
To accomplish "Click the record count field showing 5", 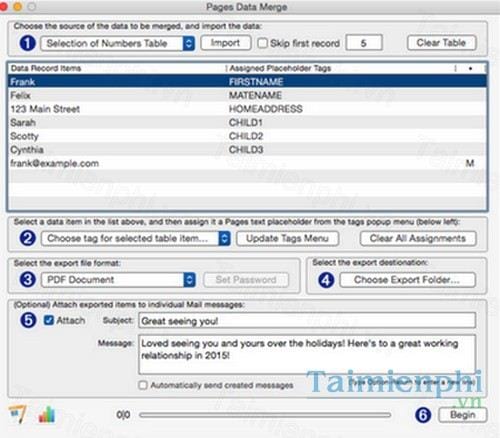I will point(364,43).
